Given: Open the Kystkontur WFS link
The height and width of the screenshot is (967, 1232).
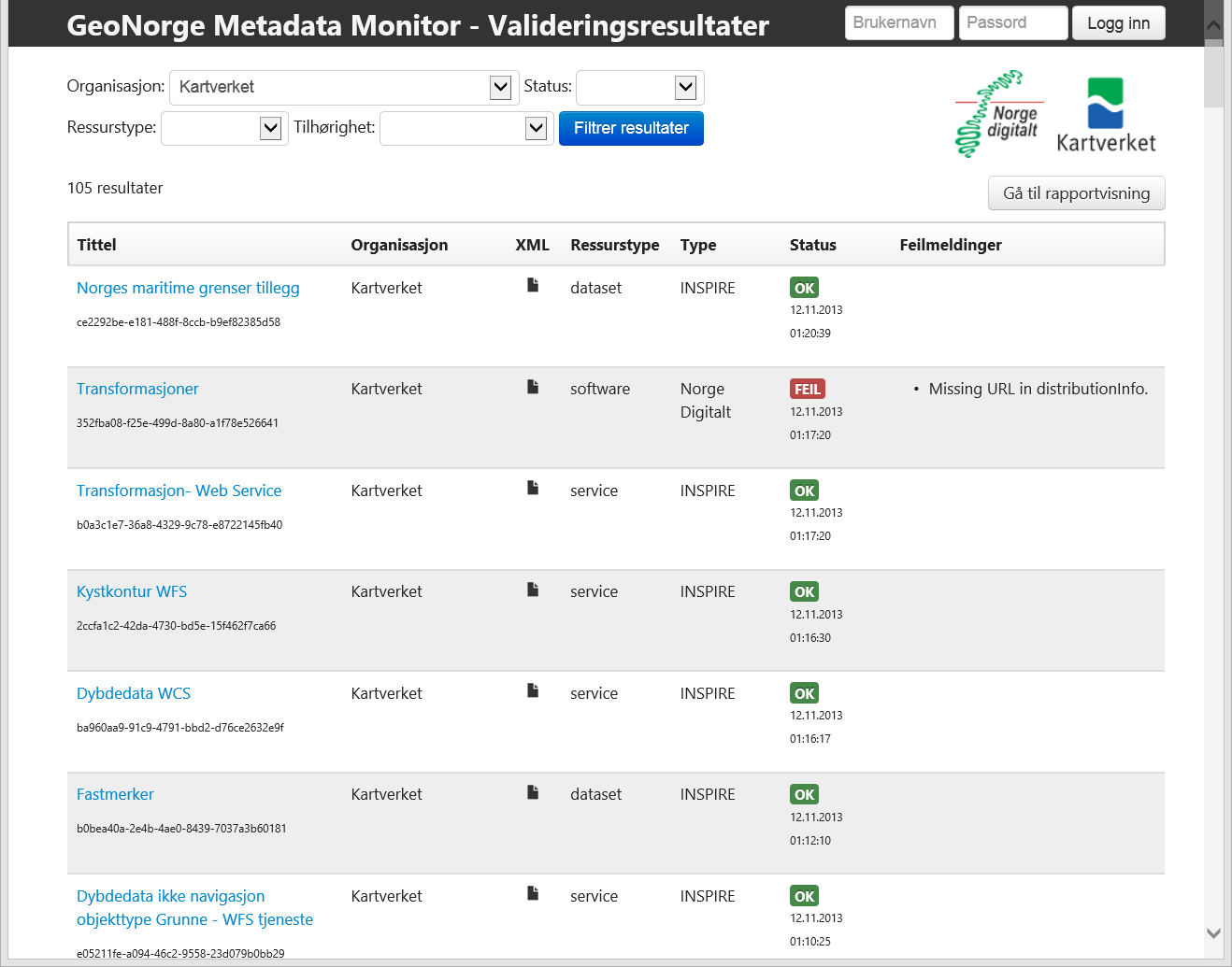Looking at the screenshot, I should [132, 591].
